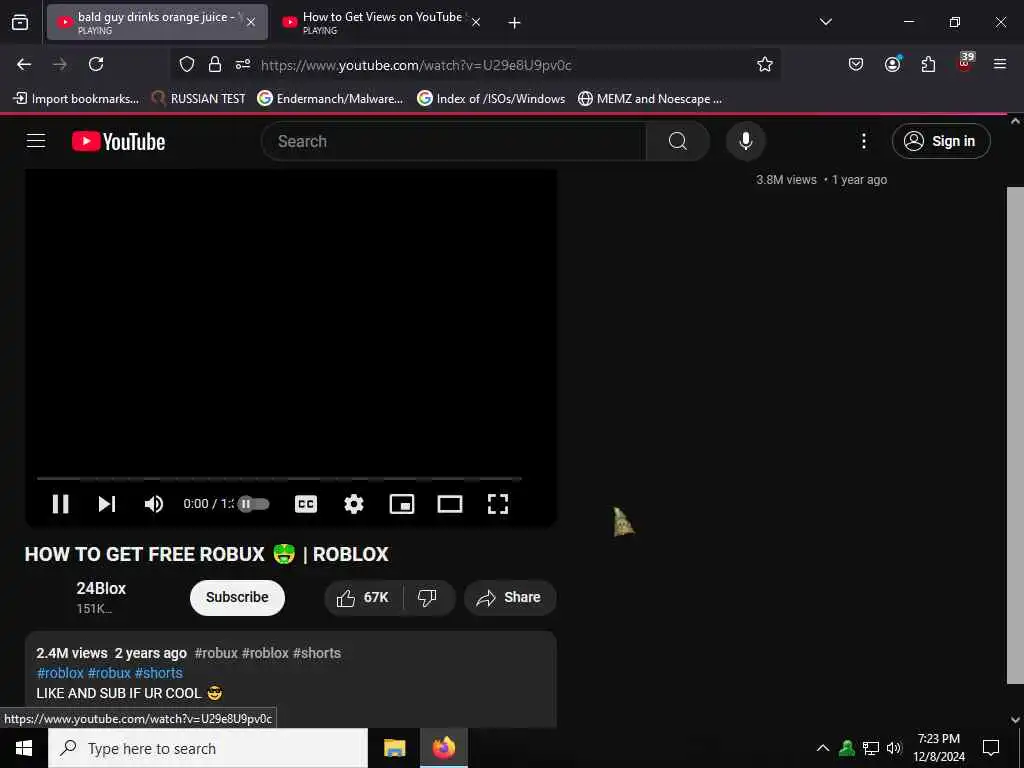Image resolution: width=1024 pixels, height=768 pixels.
Task: View site security lock info
Action: point(215,64)
